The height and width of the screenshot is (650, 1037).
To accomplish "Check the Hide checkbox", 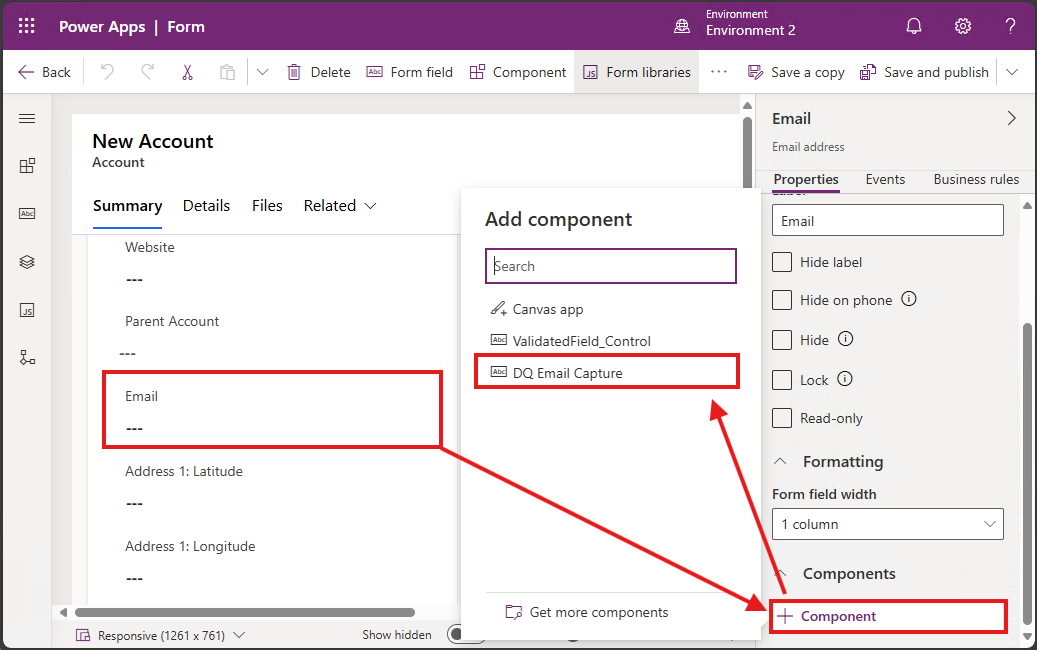I will (782, 340).
